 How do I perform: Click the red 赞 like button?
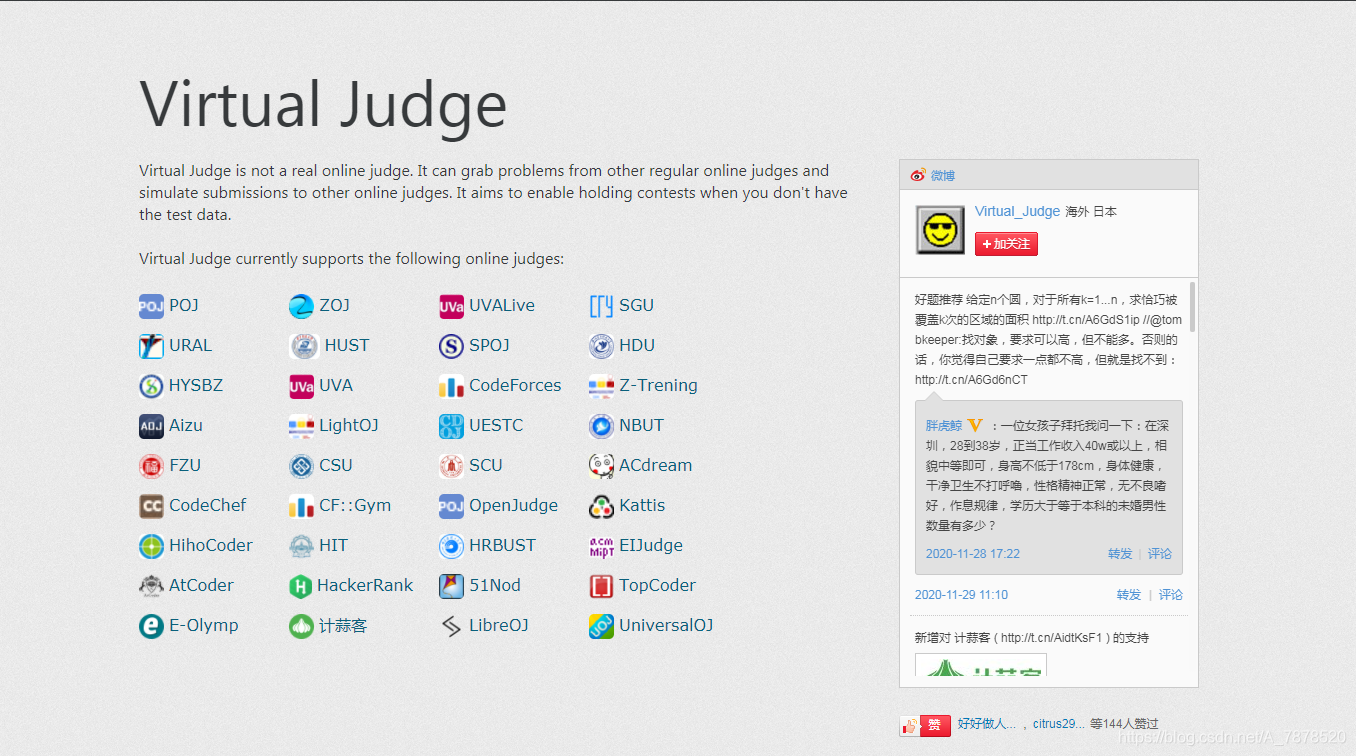pyautogui.click(x=925, y=726)
